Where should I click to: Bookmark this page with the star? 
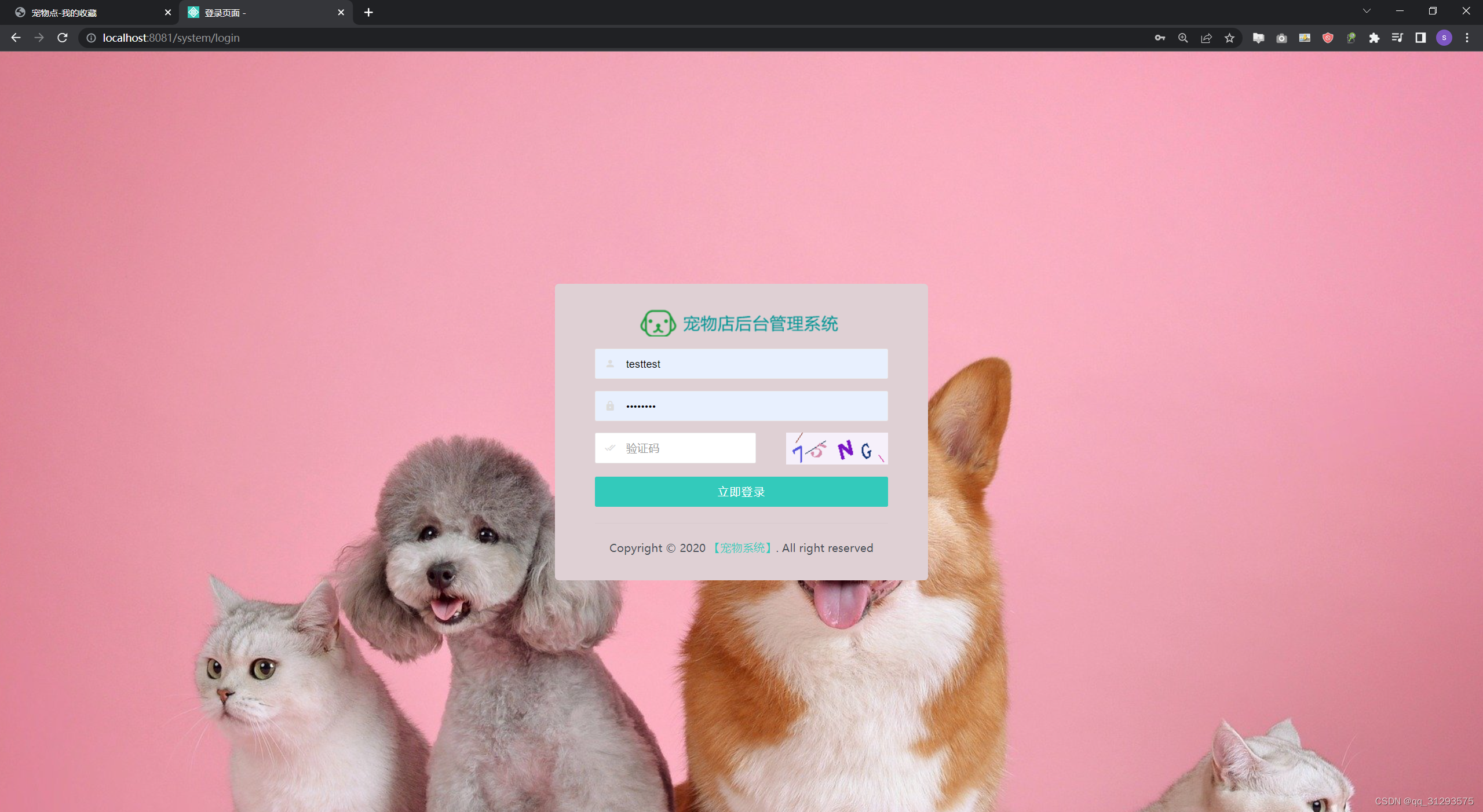1229,38
